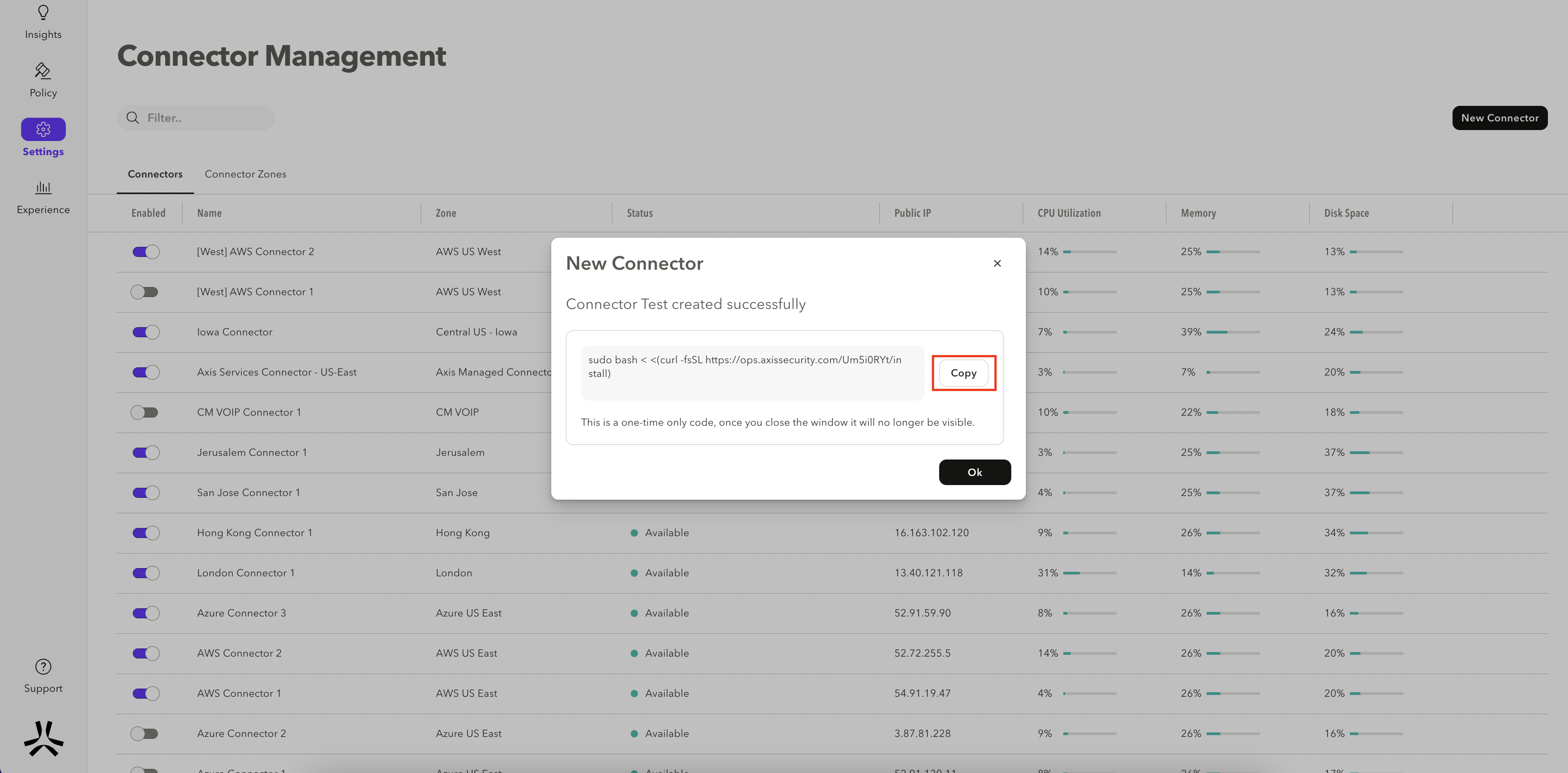Enable the CM VOIP Connector 1 toggle
Image resolution: width=1568 pixels, height=773 pixels.
[145, 413]
